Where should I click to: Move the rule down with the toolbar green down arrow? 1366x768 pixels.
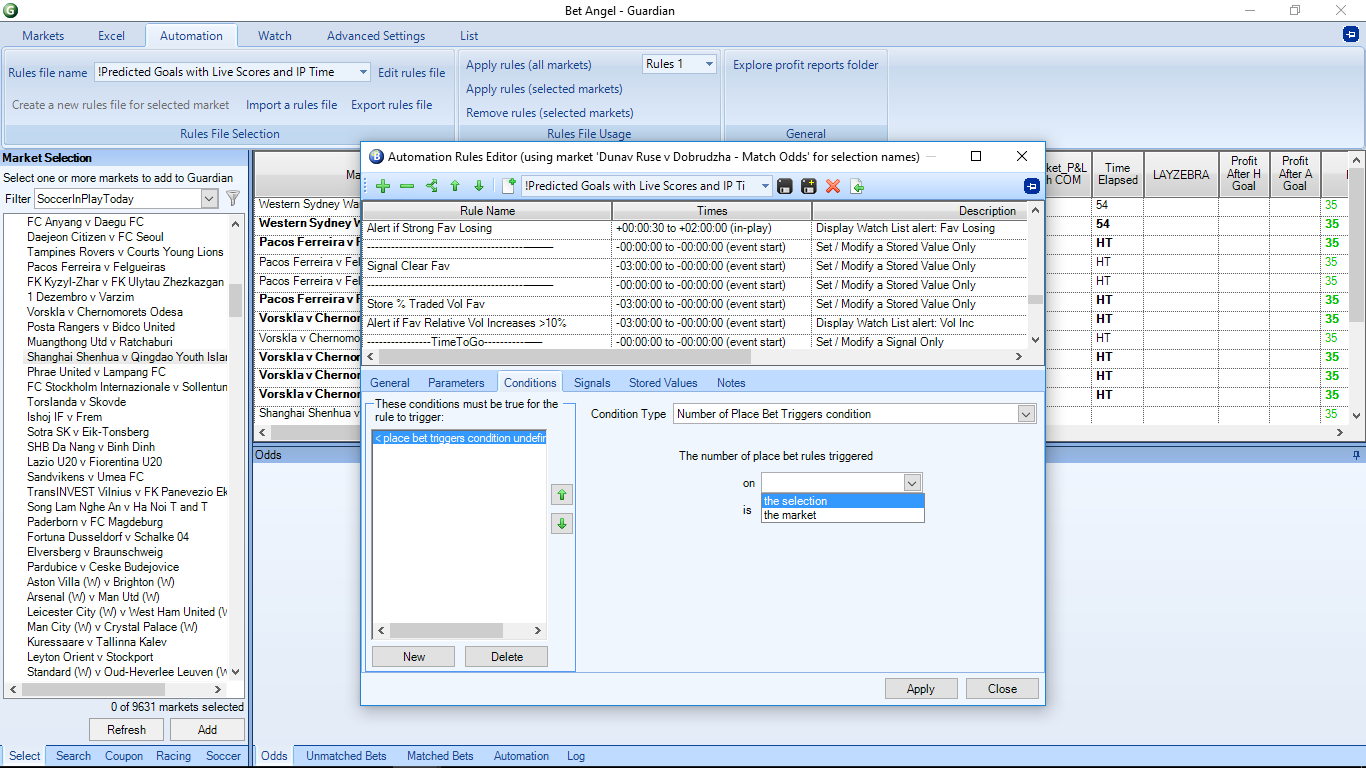[479, 186]
